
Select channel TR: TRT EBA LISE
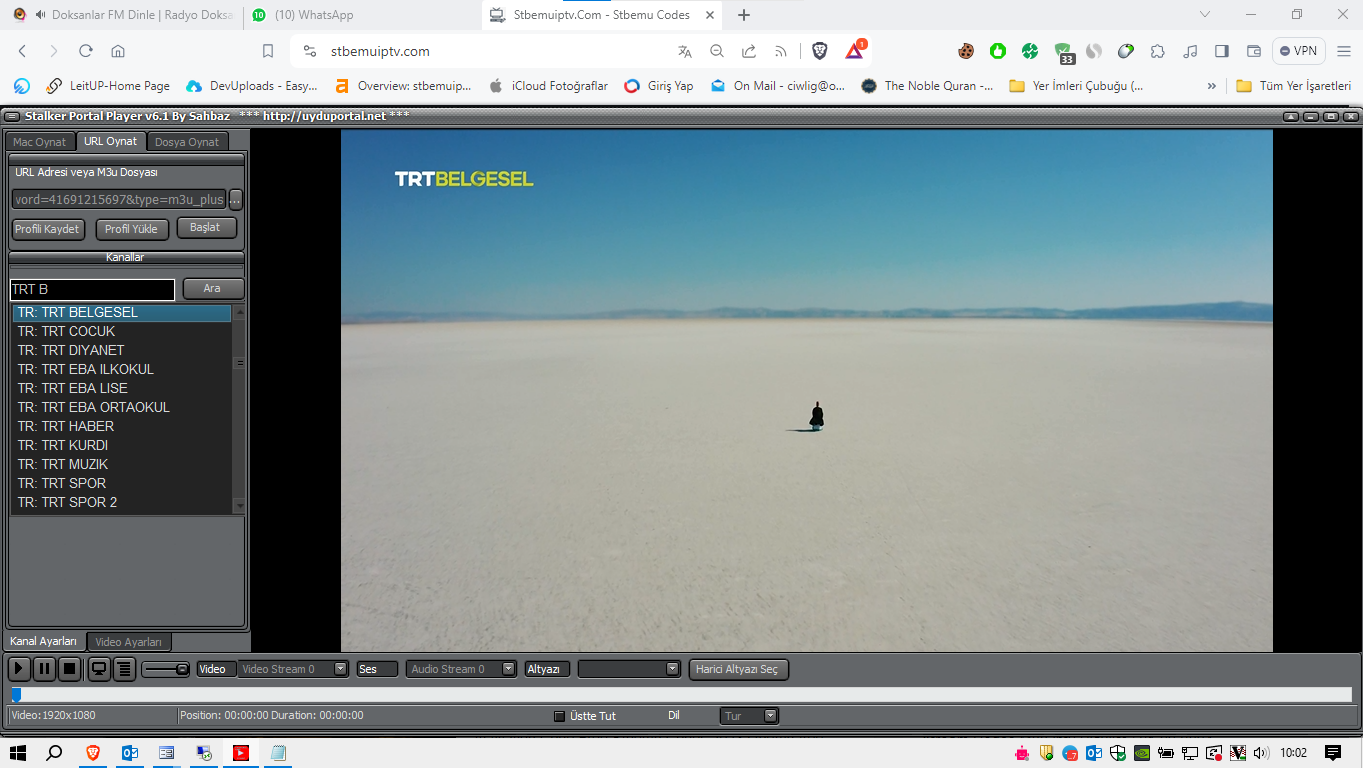point(122,388)
